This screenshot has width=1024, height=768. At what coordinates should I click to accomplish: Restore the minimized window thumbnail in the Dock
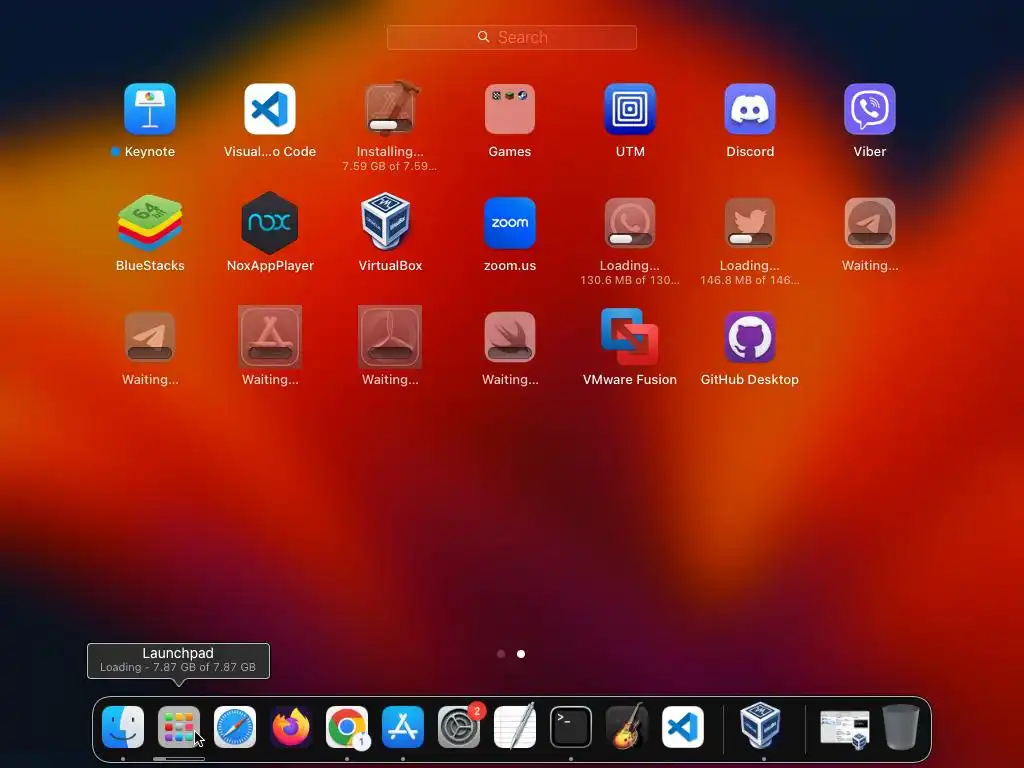845,729
